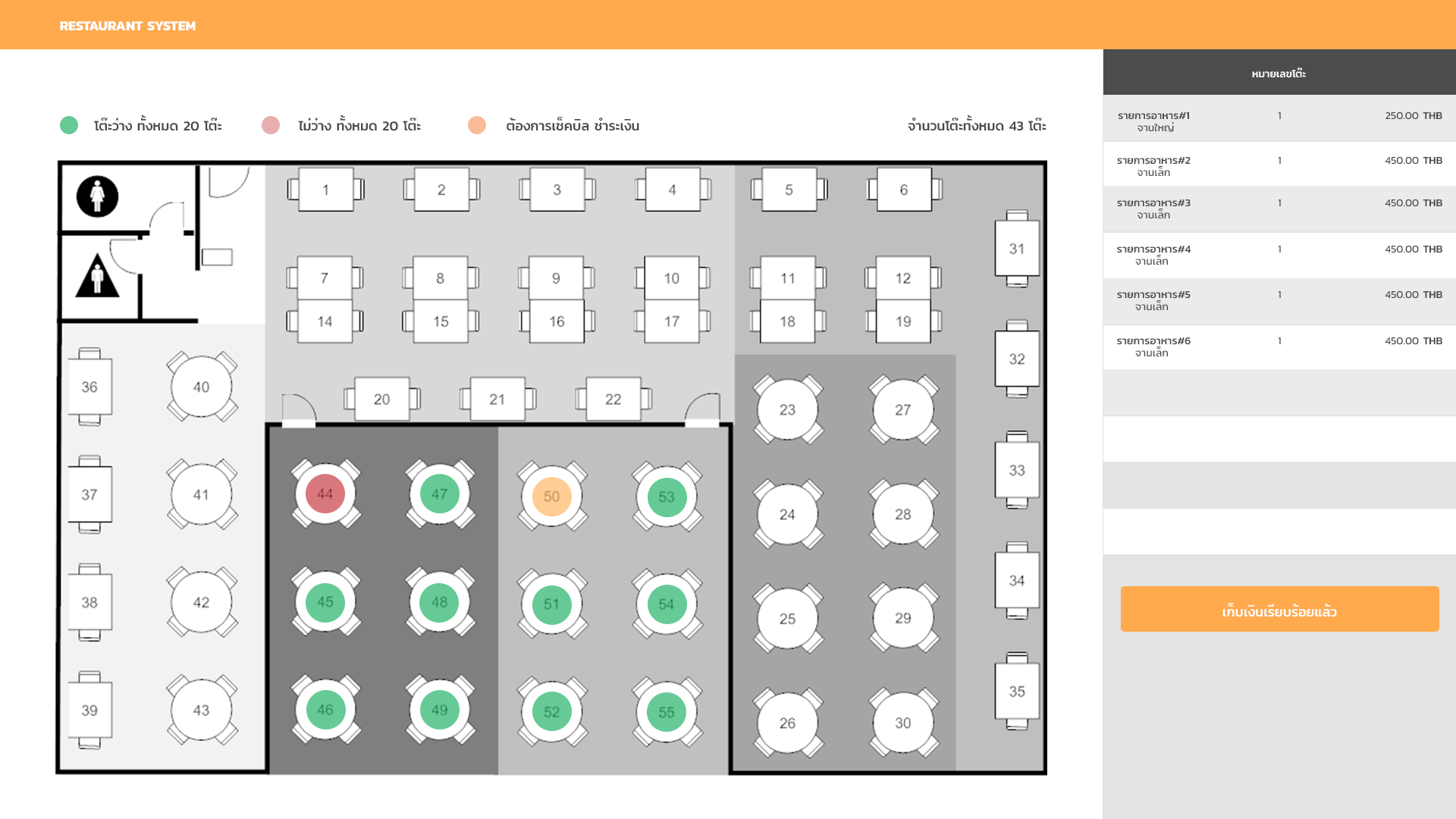Open occupied red table 44
This screenshot has height=819, width=1456.
coord(325,494)
